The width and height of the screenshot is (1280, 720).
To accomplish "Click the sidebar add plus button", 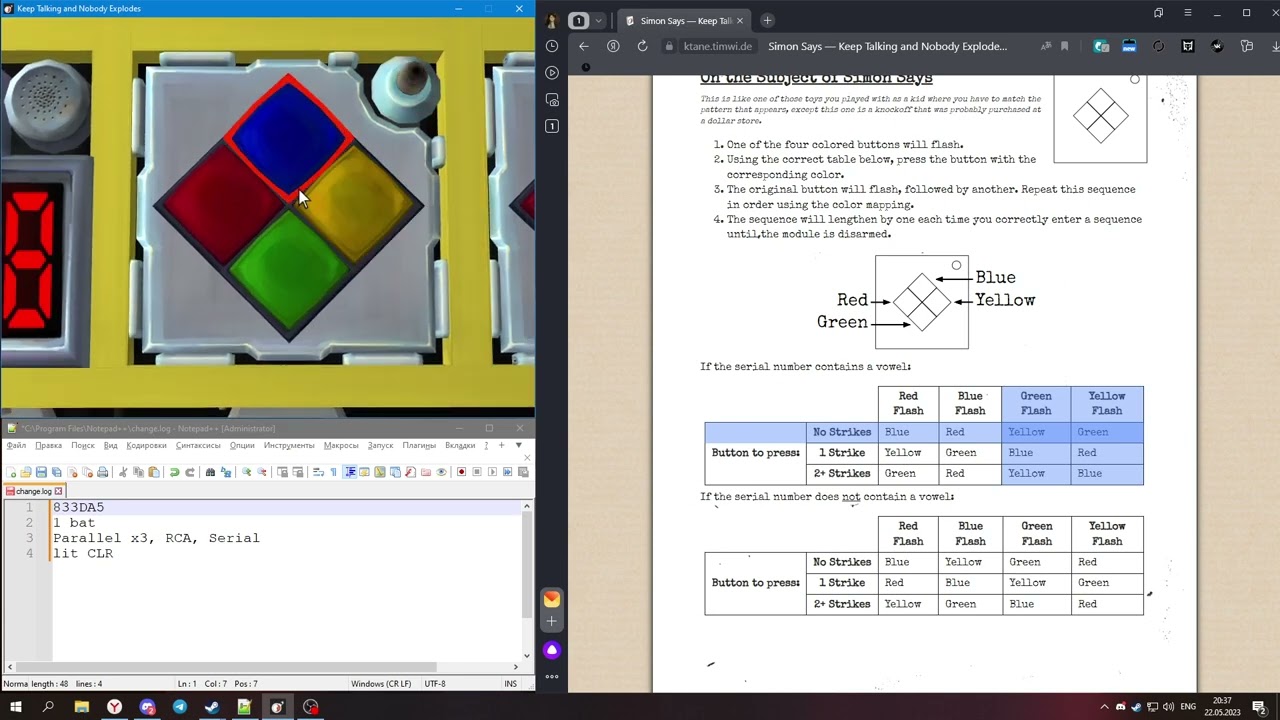I will coord(552,621).
